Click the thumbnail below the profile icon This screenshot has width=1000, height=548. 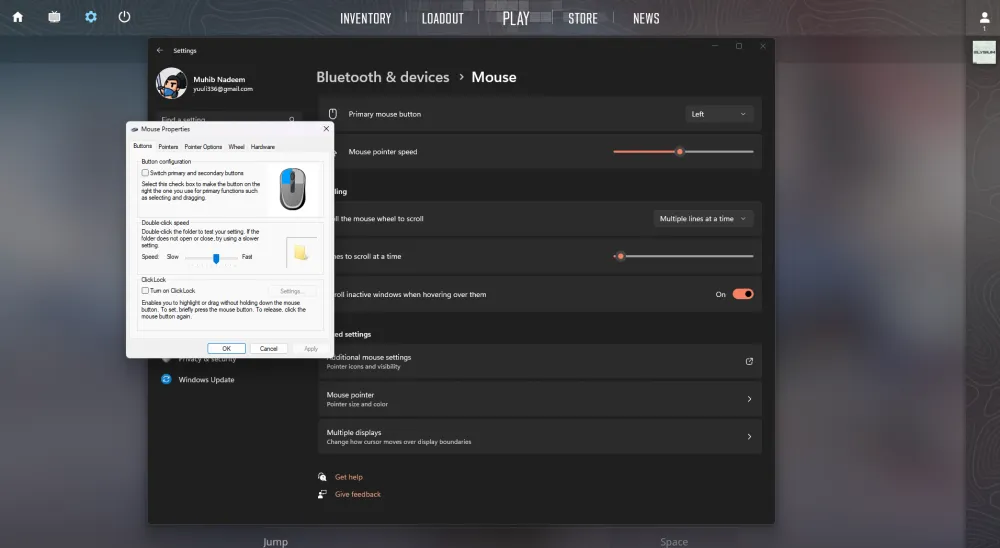coord(984,52)
